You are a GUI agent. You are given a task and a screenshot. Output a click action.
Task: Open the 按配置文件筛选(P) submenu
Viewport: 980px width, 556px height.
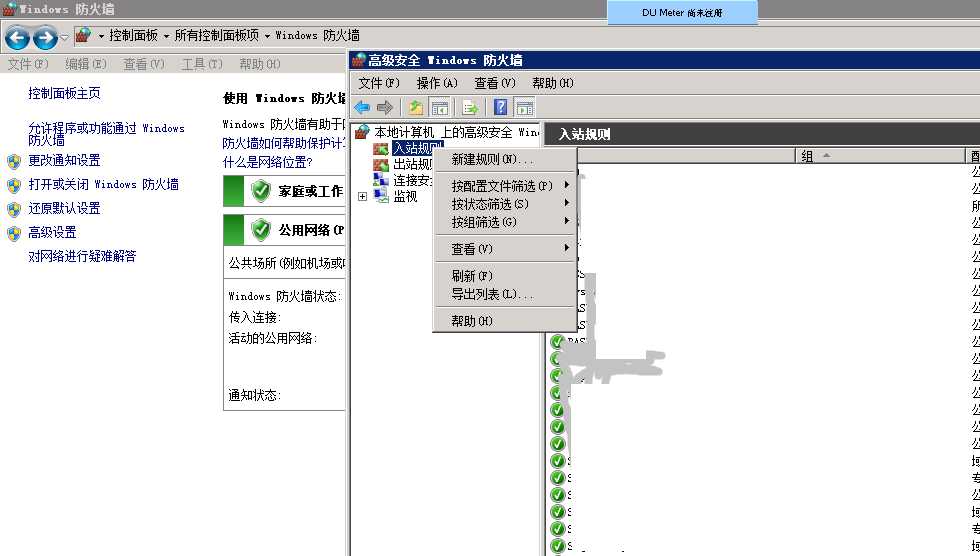[x=504, y=186]
